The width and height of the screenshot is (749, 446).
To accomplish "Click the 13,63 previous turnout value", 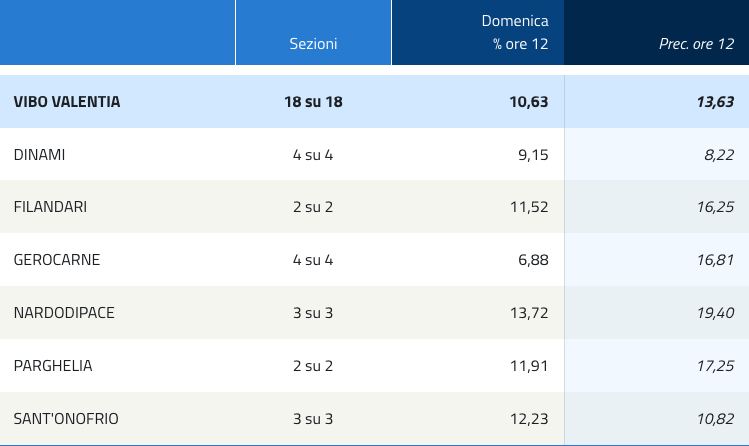I will [716, 102].
